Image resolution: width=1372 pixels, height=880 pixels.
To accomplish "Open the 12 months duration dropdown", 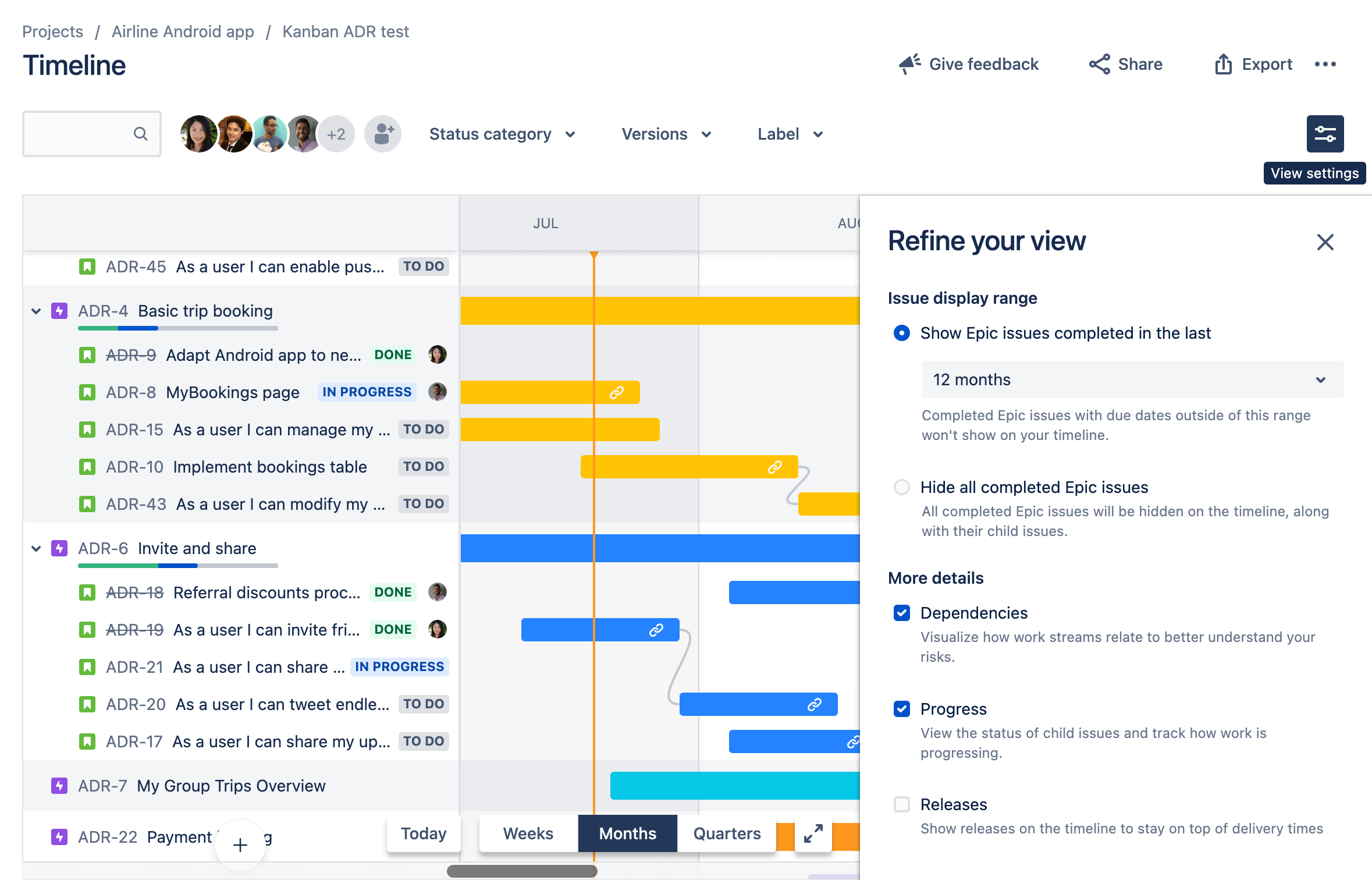I will tap(1129, 379).
